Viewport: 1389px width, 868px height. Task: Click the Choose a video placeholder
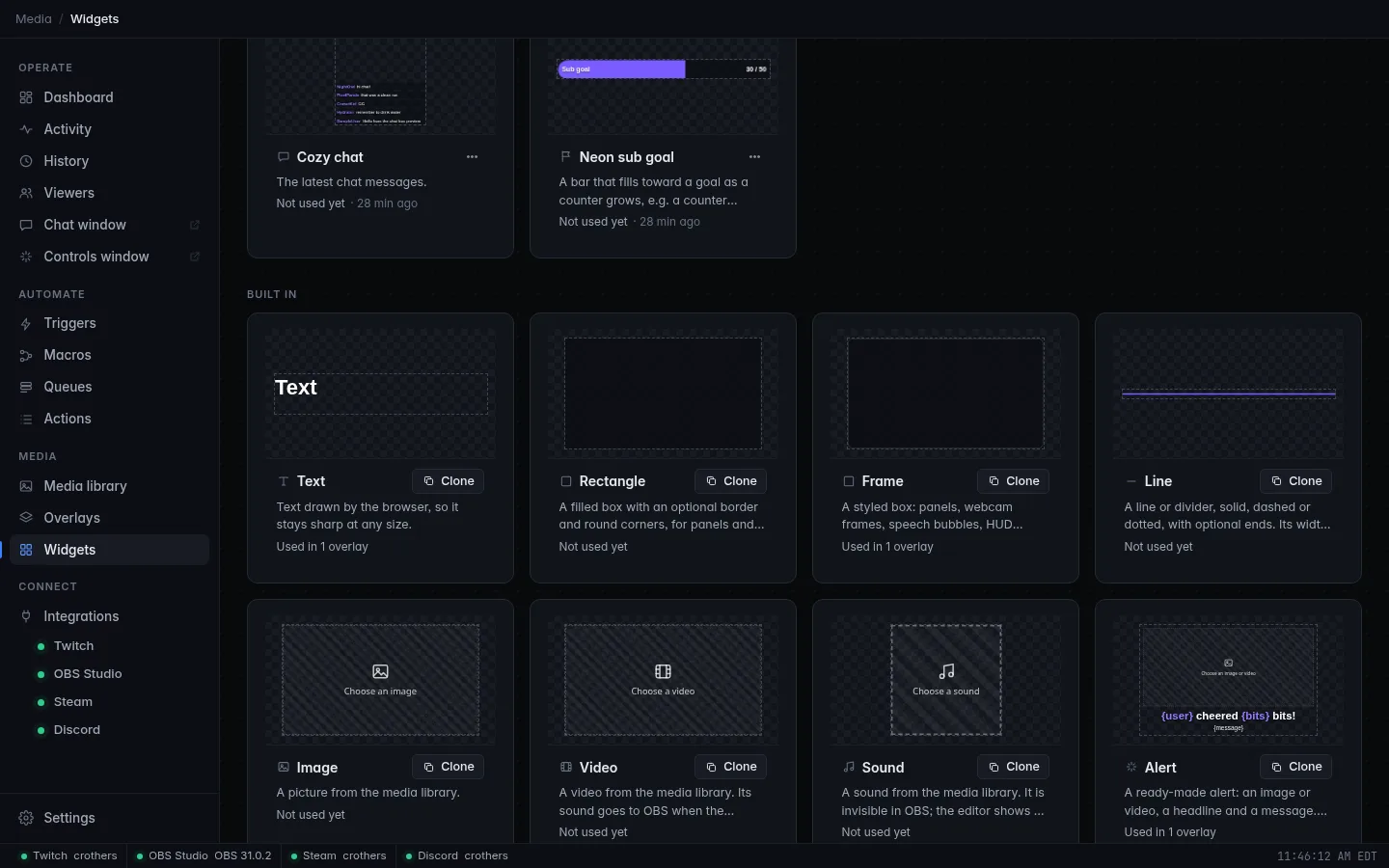pyautogui.click(x=664, y=680)
